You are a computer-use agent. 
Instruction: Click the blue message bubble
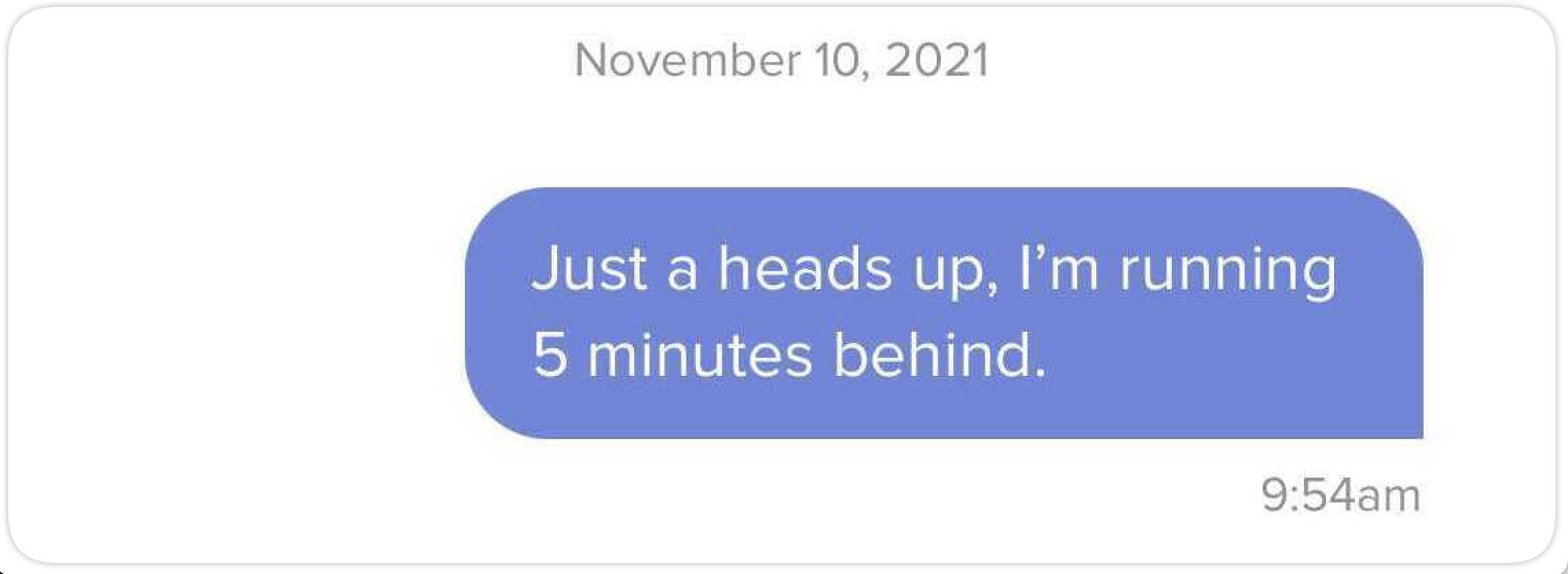[944, 313]
